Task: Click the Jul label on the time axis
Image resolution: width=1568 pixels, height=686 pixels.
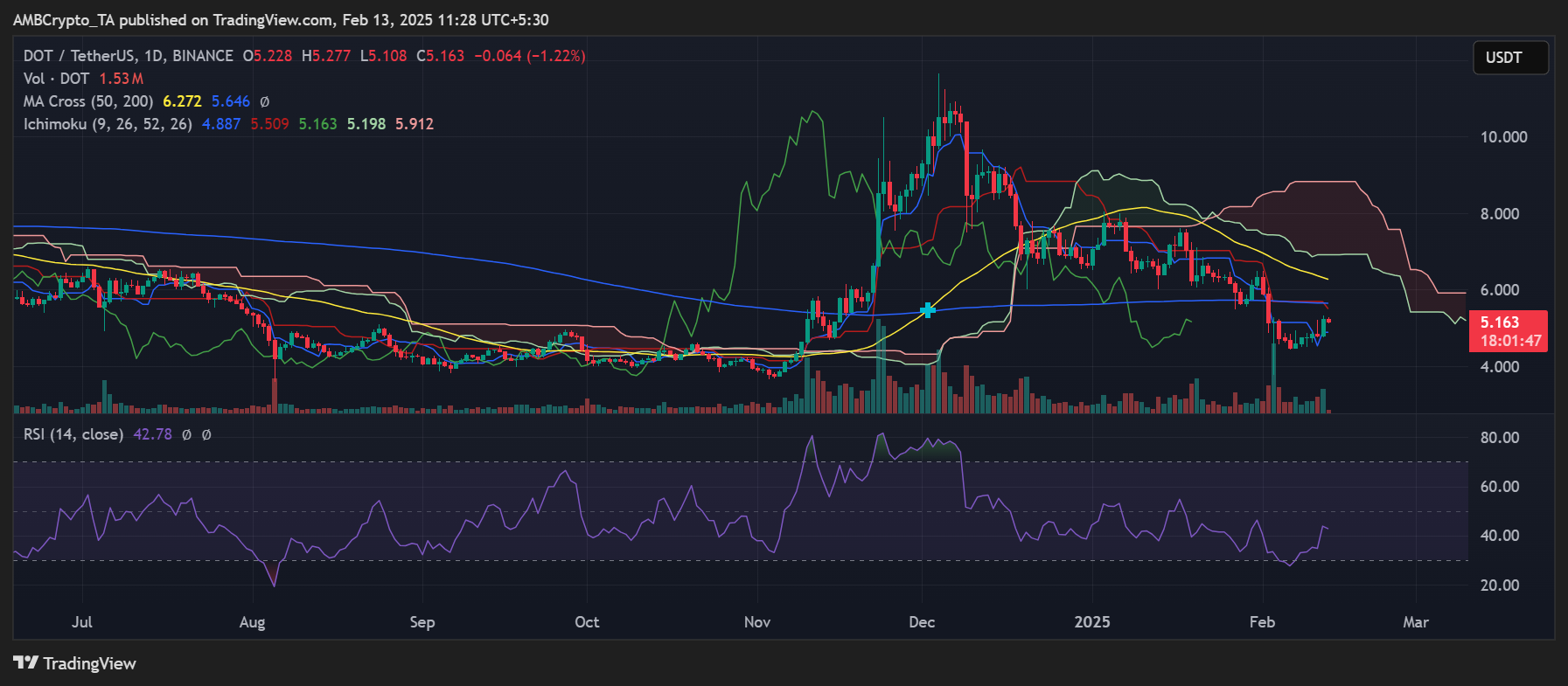Action: (82, 622)
